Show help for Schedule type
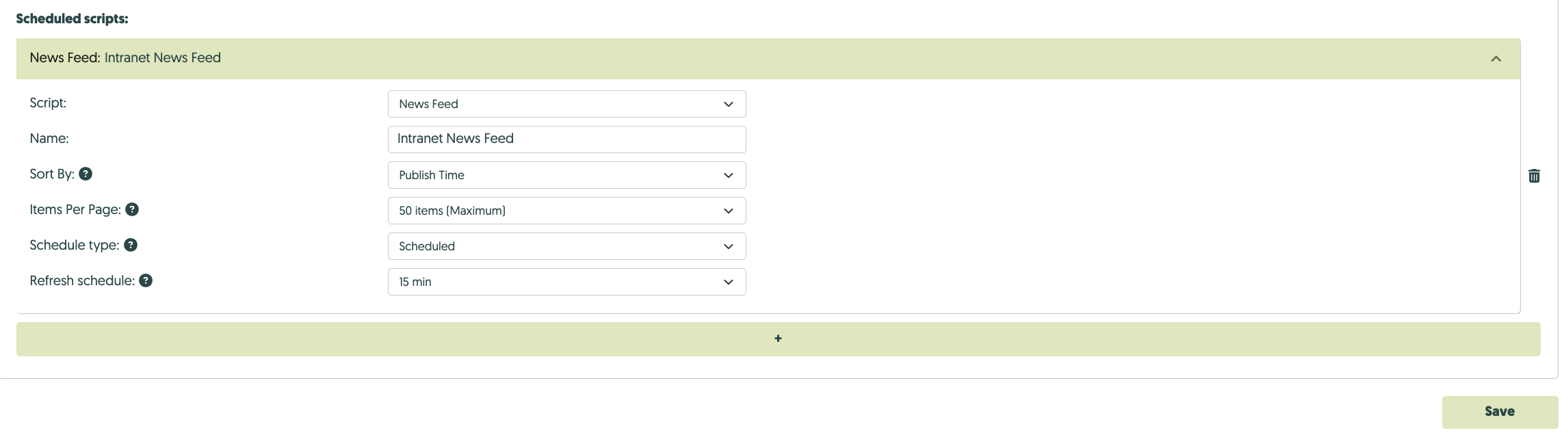Viewport: 1568px width, 435px height. (x=131, y=245)
